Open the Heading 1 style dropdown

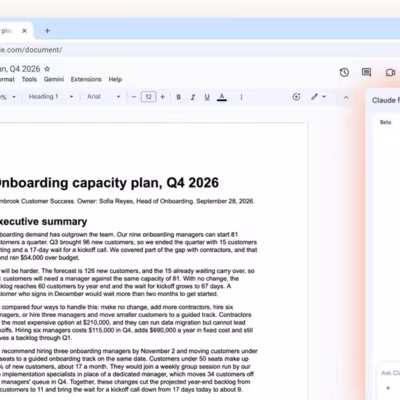click(x=51, y=97)
